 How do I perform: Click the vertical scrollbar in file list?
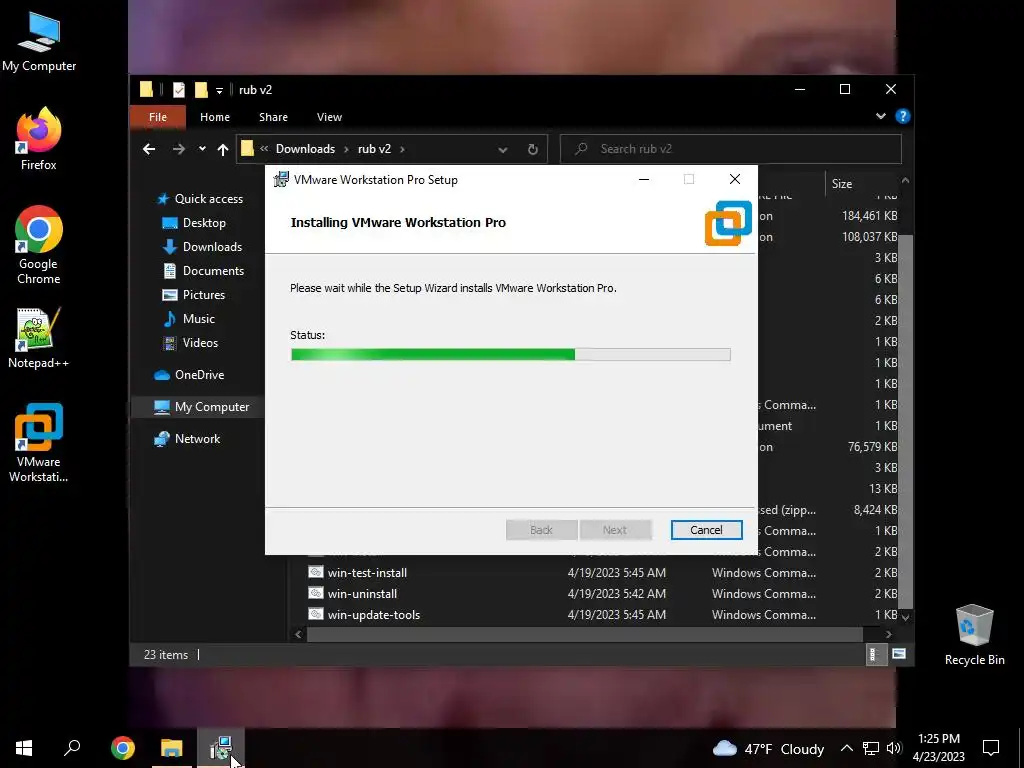[906, 421]
